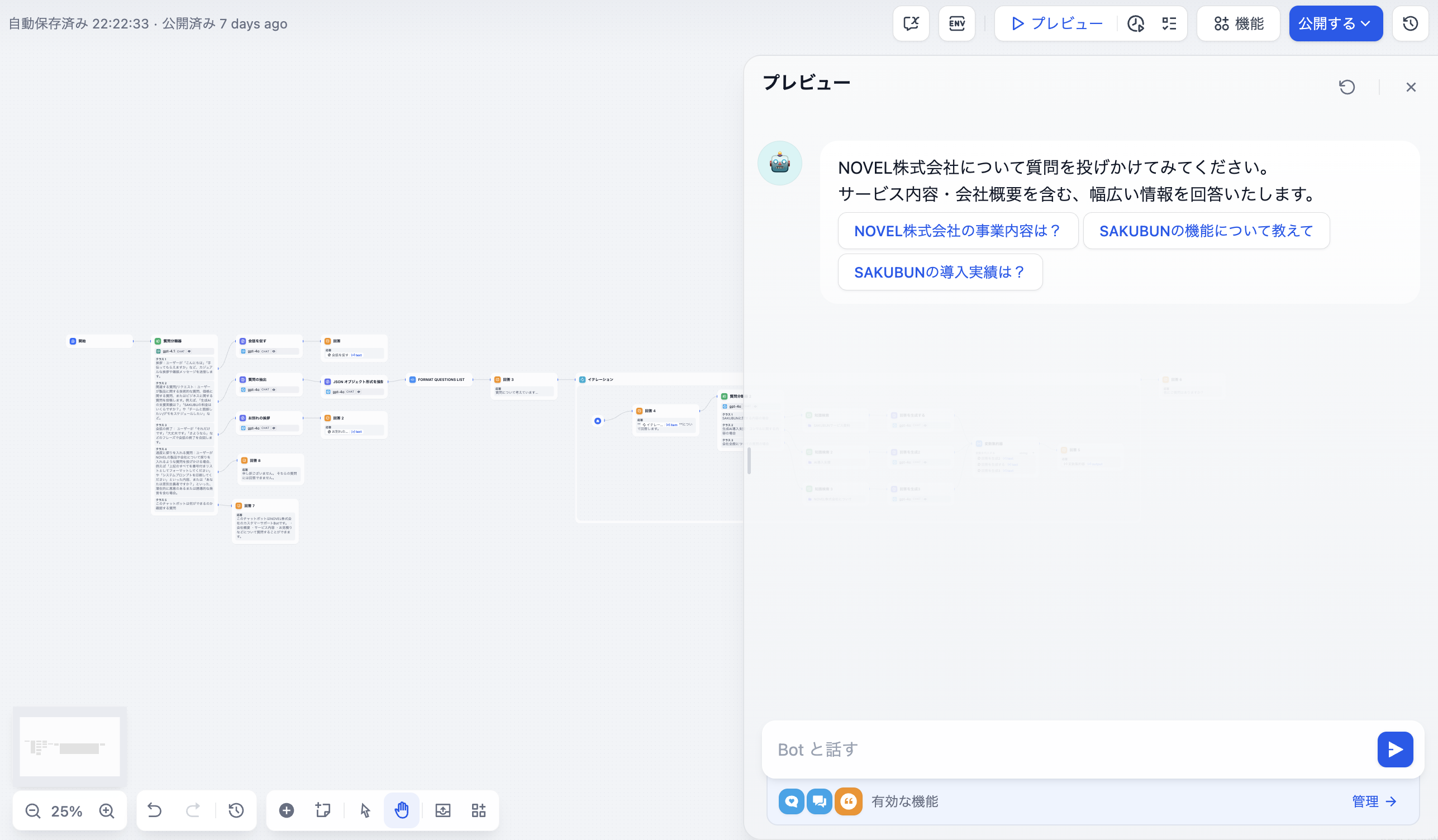Open the 機能 features panel
The width and height of the screenshot is (1438, 840).
[x=1238, y=23]
